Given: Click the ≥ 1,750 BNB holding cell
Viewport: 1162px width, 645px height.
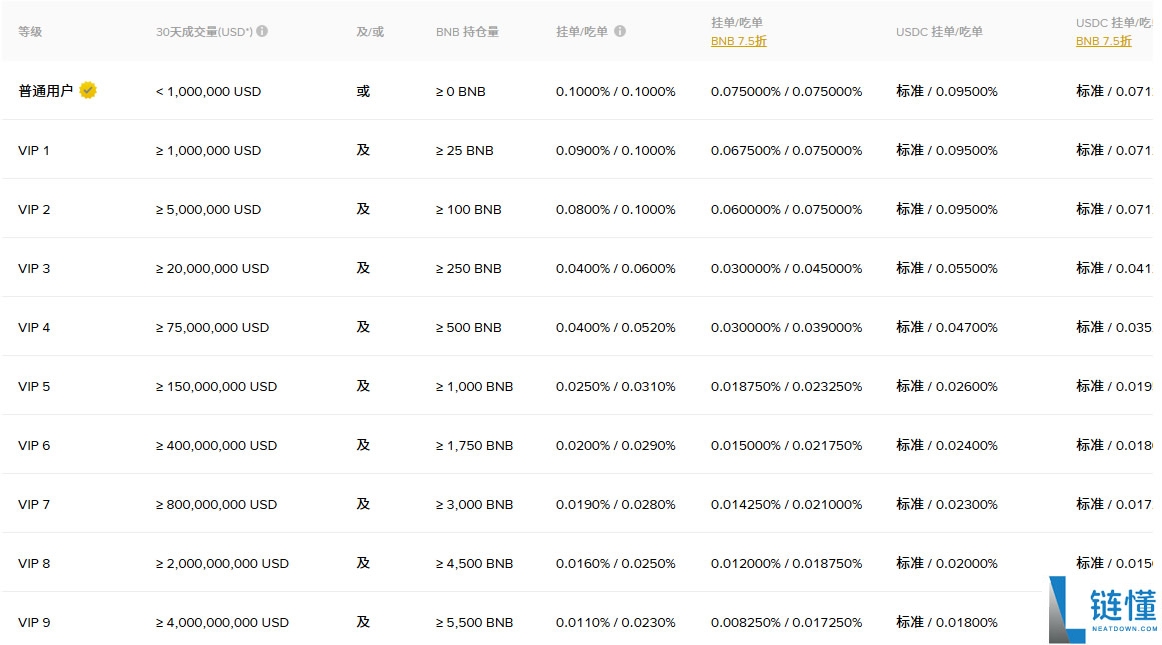Looking at the screenshot, I should click(474, 446).
